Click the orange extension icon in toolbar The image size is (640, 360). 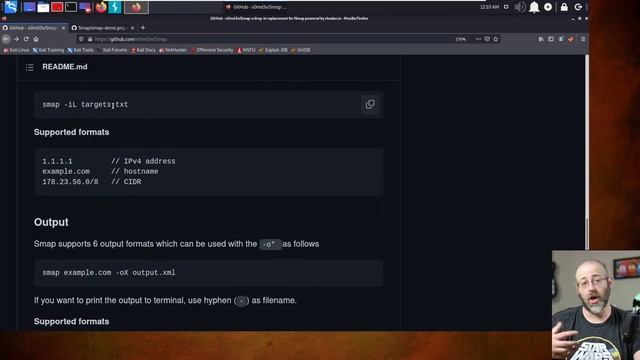click(x=571, y=39)
